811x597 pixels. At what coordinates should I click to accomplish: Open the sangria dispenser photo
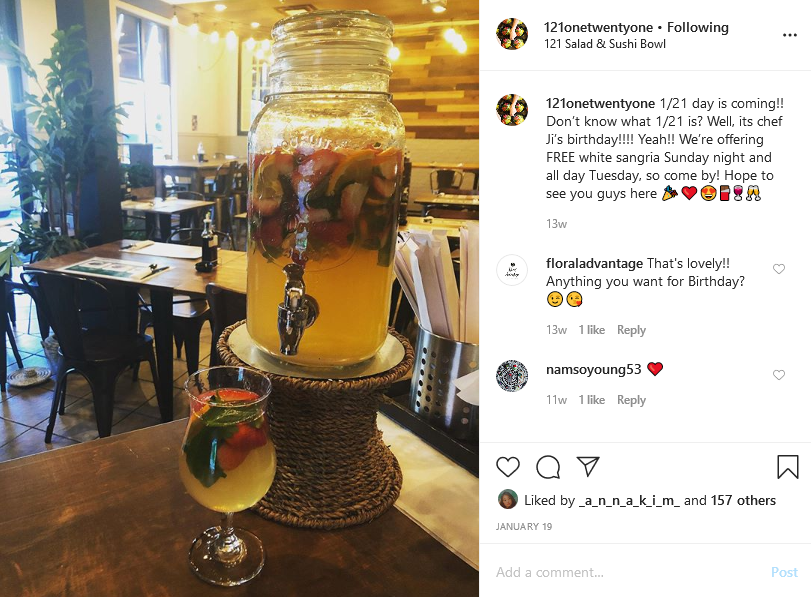pyautogui.click(x=239, y=298)
